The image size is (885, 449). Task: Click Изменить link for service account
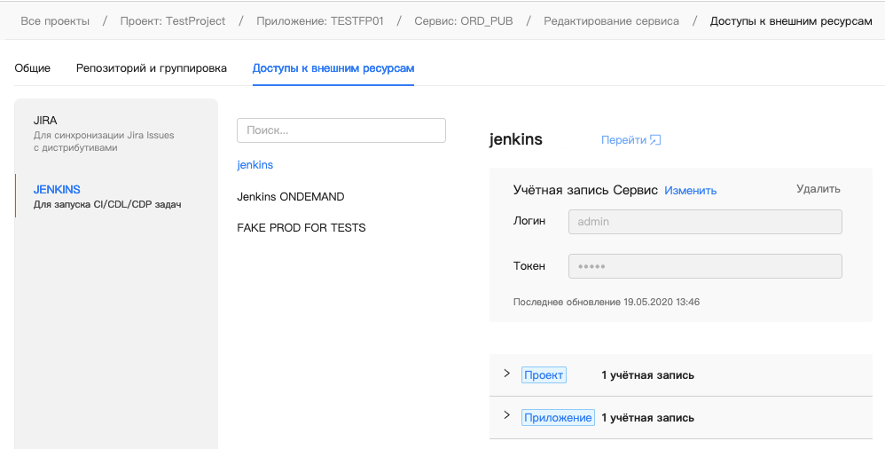click(690, 190)
